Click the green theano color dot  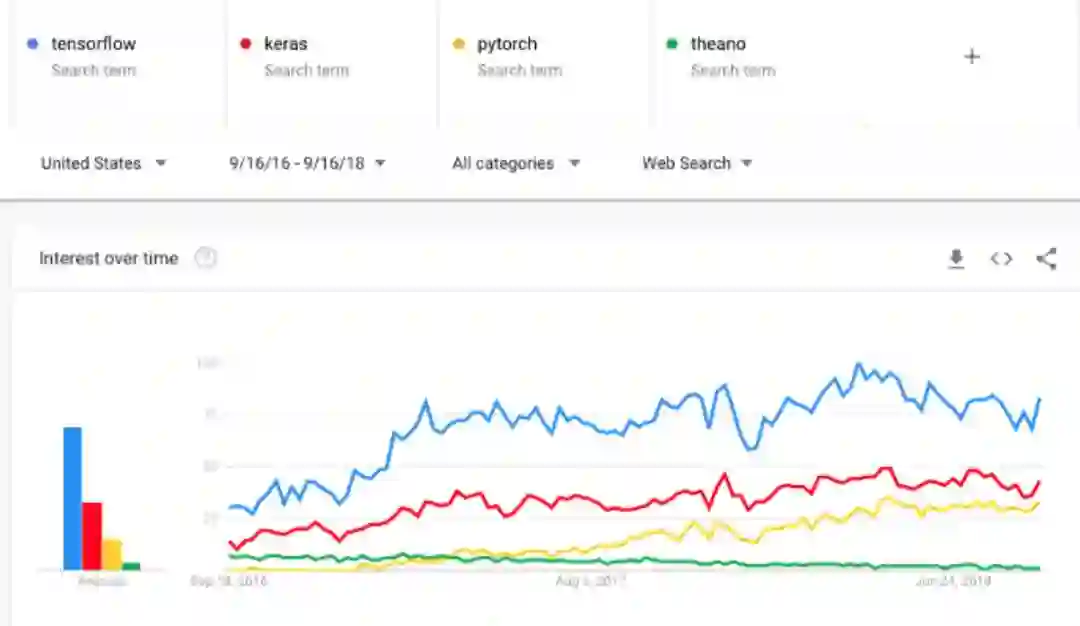tap(672, 44)
